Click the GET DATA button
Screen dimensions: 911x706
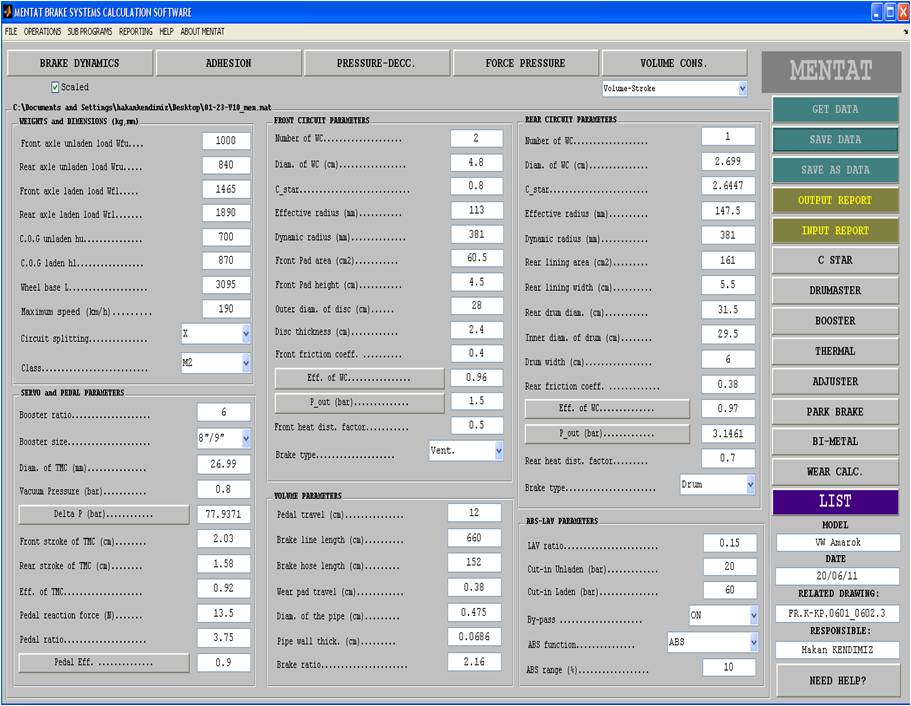click(x=834, y=109)
